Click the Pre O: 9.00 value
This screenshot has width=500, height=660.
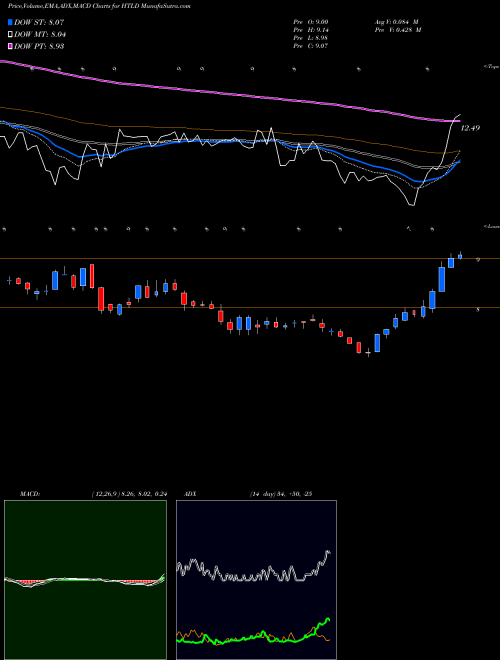click(311, 22)
